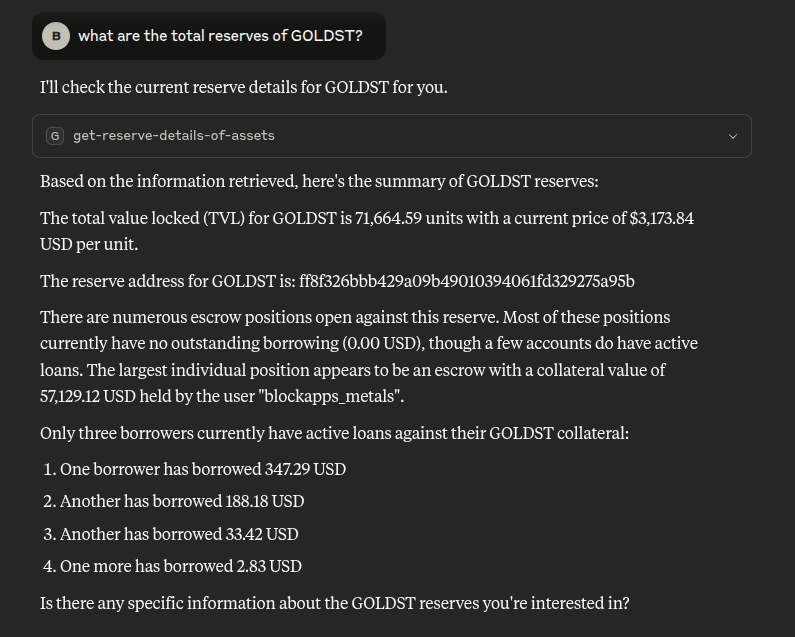Expand the tool call chevron arrow
This screenshot has height=637, width=795.
(x=733, y=136)
